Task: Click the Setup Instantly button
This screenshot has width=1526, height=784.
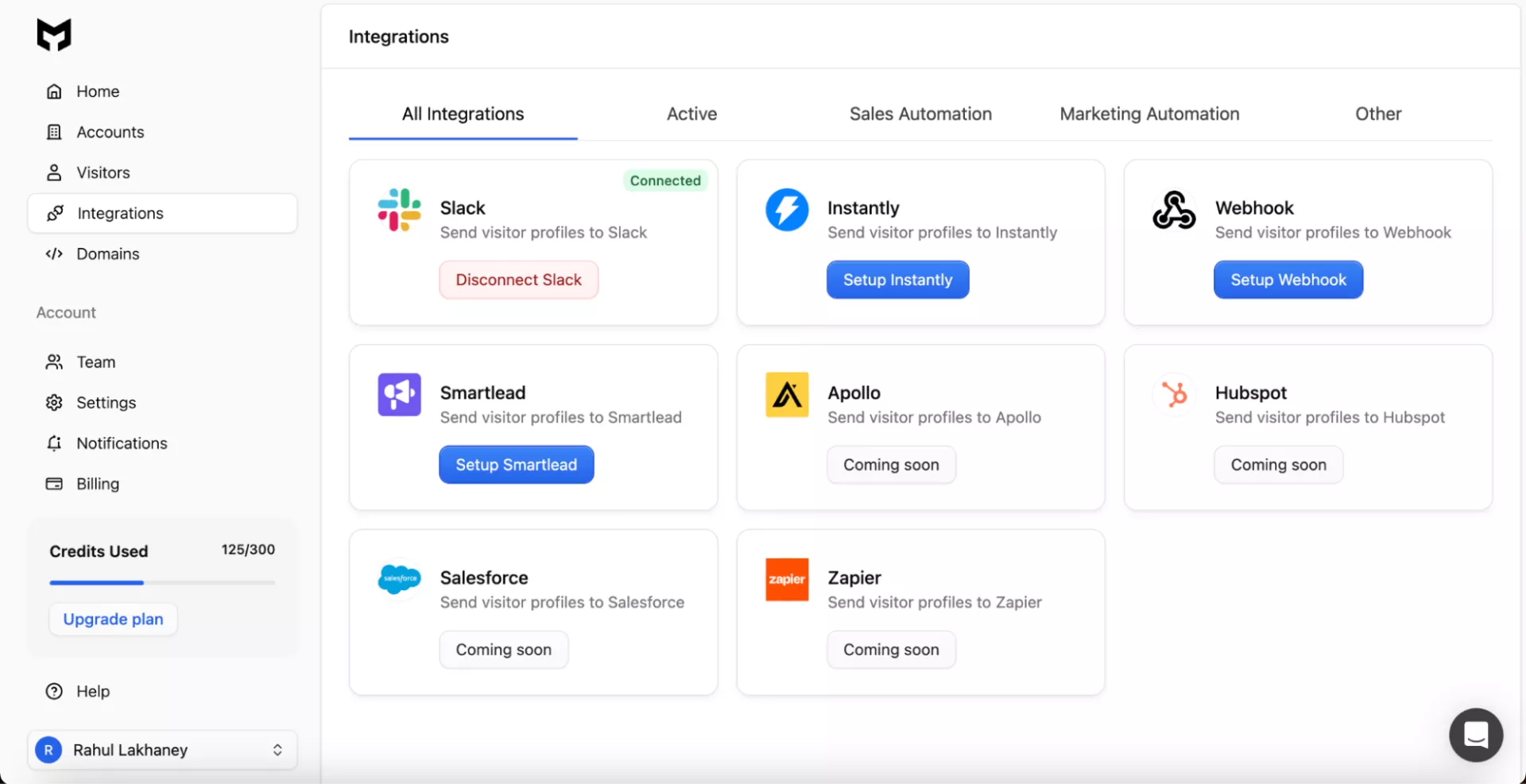Action: [897, 280]
